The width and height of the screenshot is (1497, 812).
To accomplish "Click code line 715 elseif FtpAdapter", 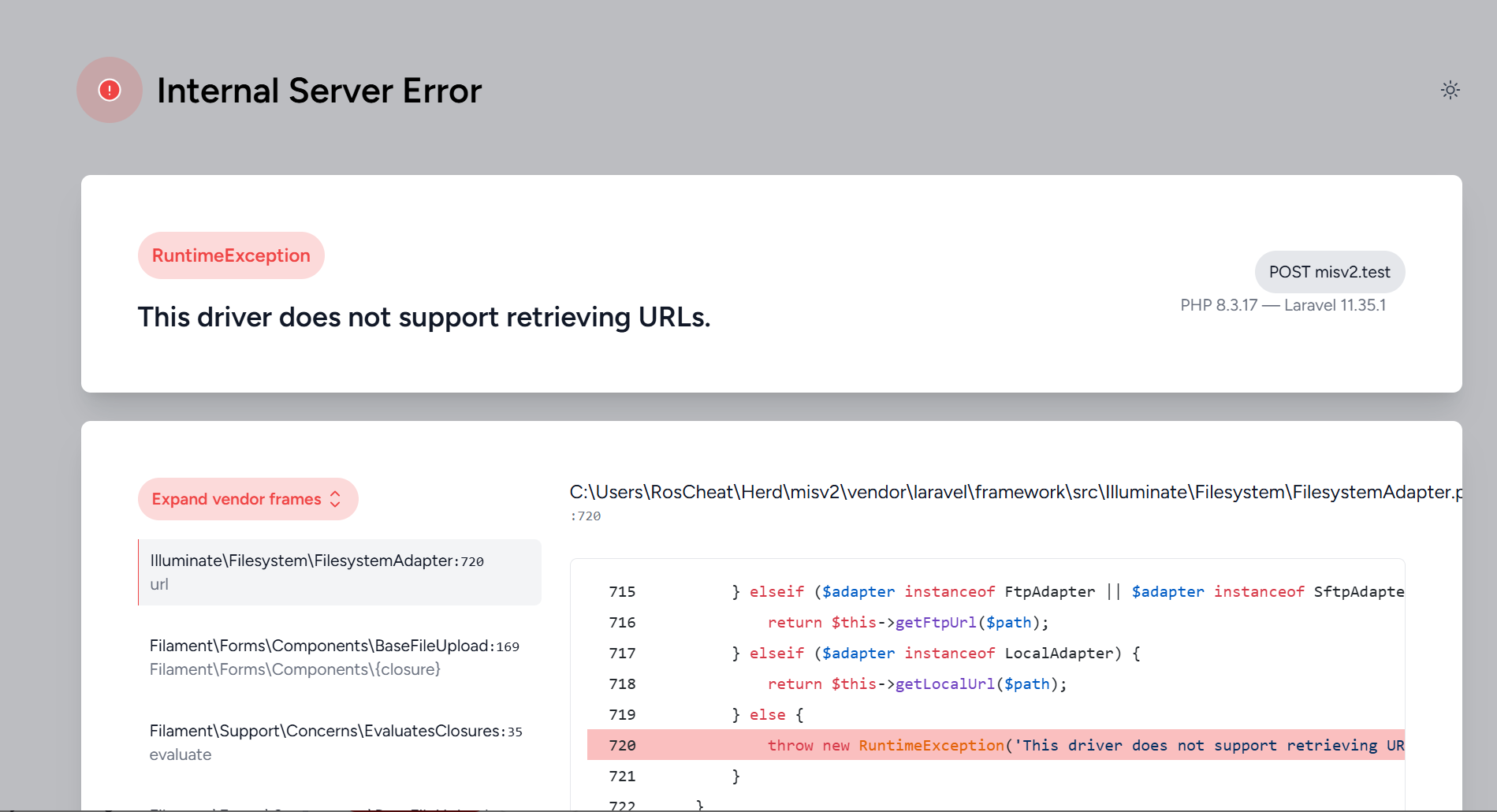I will 996,591.
